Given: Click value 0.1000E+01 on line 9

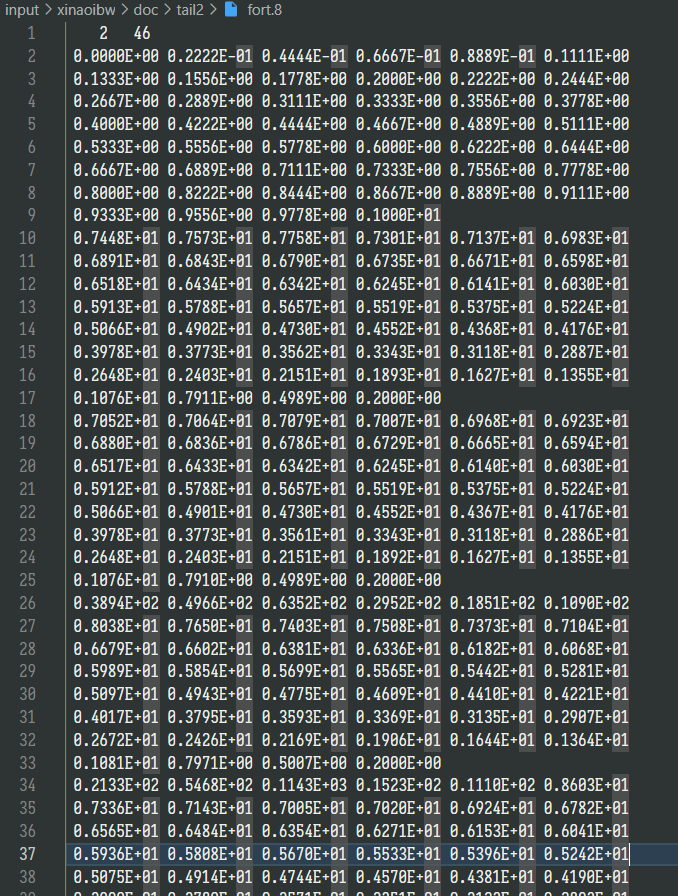Looking at the screenshot, I should (x=398, y=215).
